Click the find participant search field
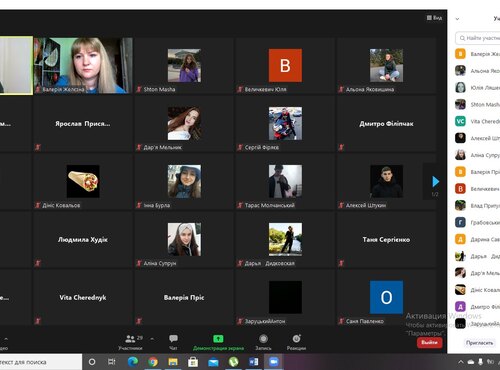 478,38
